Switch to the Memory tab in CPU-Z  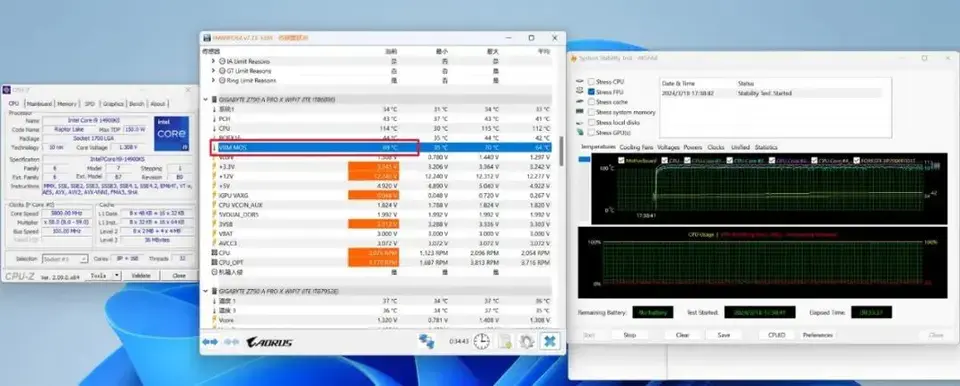coord(67,104)
